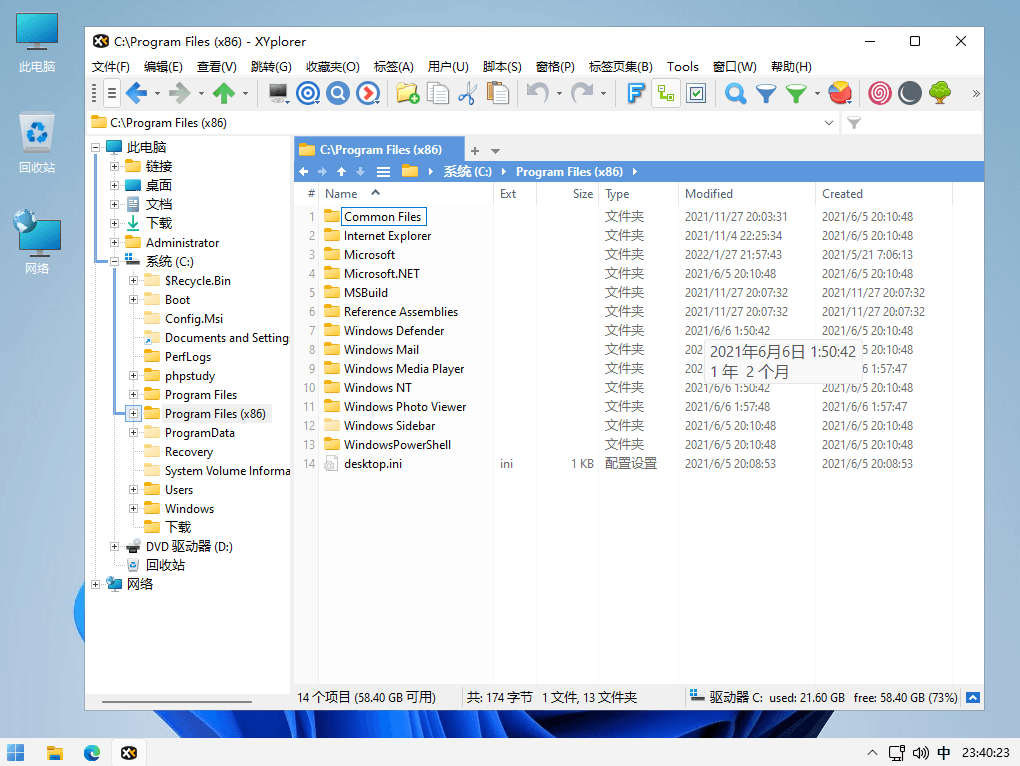Open the Windows Start button

coord(16,752)
